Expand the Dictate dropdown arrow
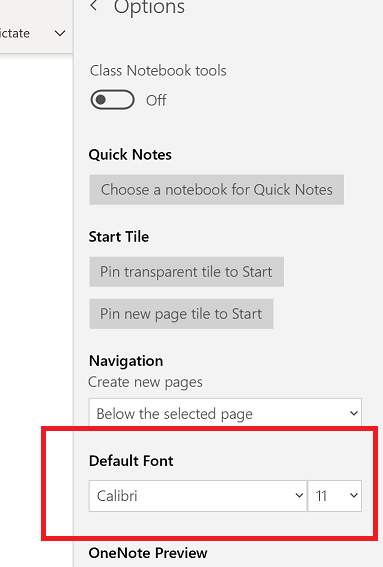Image resolution: width=383 pixels, height=567 pixels. 60,34
